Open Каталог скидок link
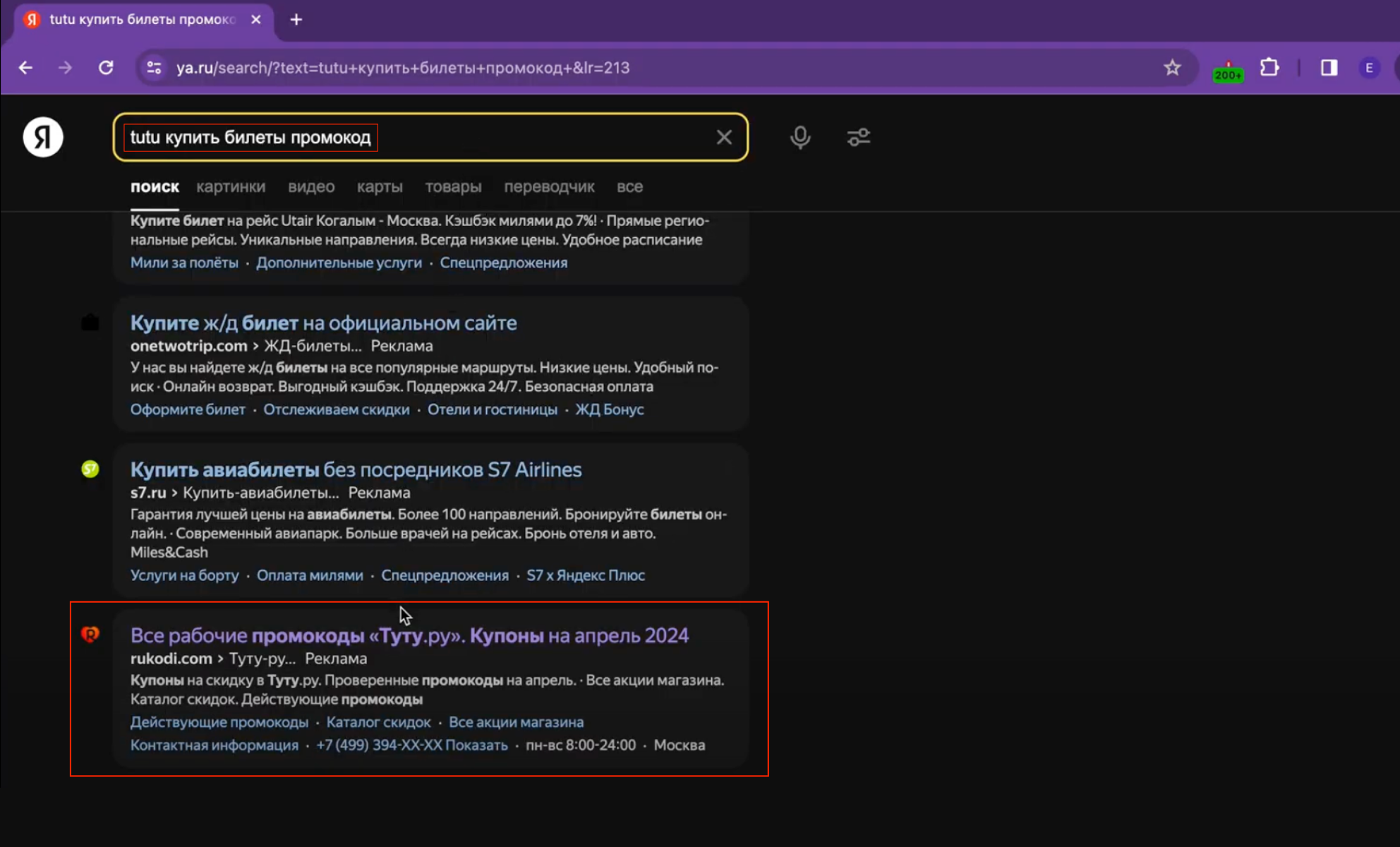Image resolution: width=1400 pixels, height=847 pixels. pos(378,722)
